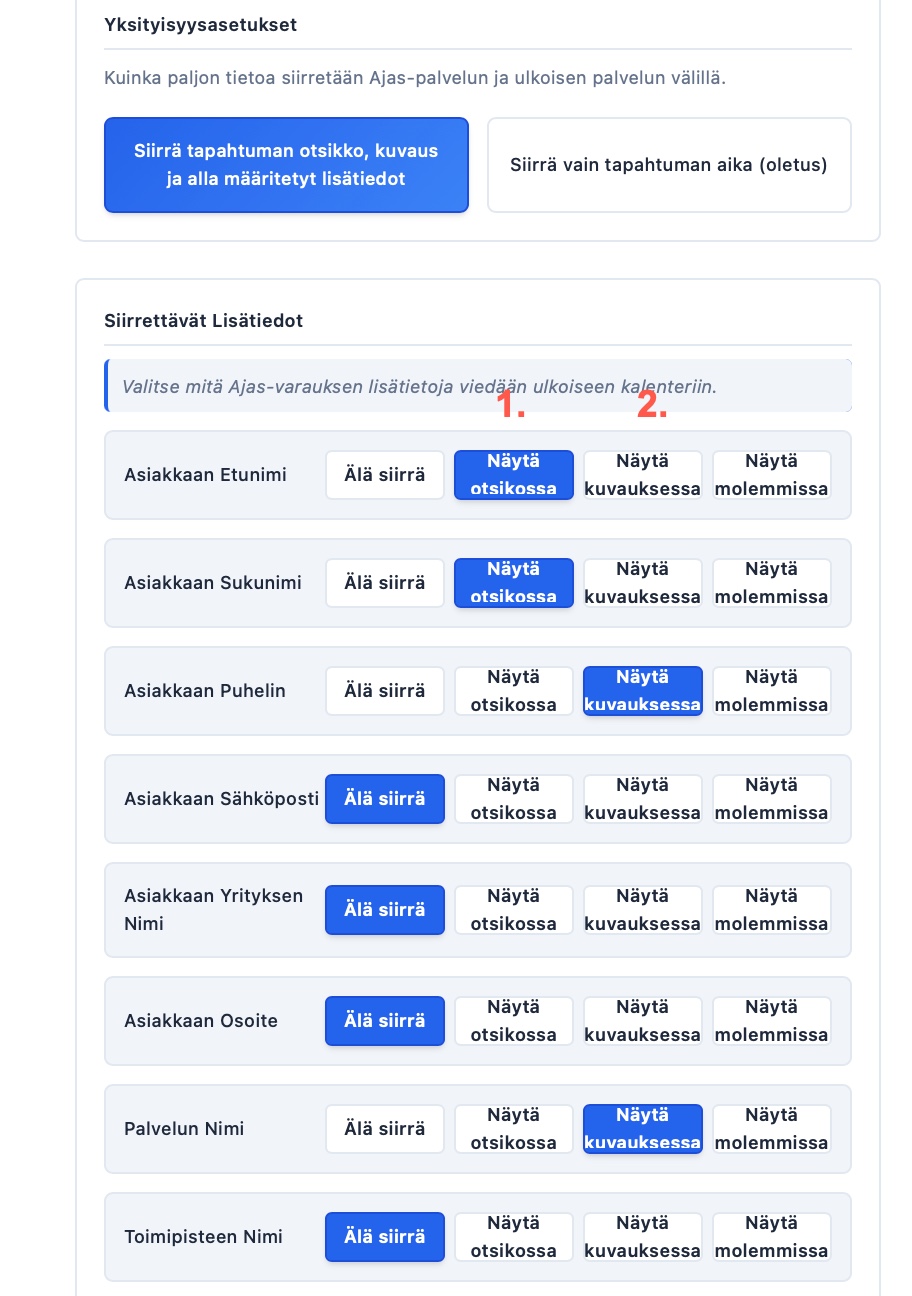Set Asiakkaan Yrityksen Nimi to 'Näytä otsikossa'
This screenshot has width=912, height=1296.
(514, 910)
